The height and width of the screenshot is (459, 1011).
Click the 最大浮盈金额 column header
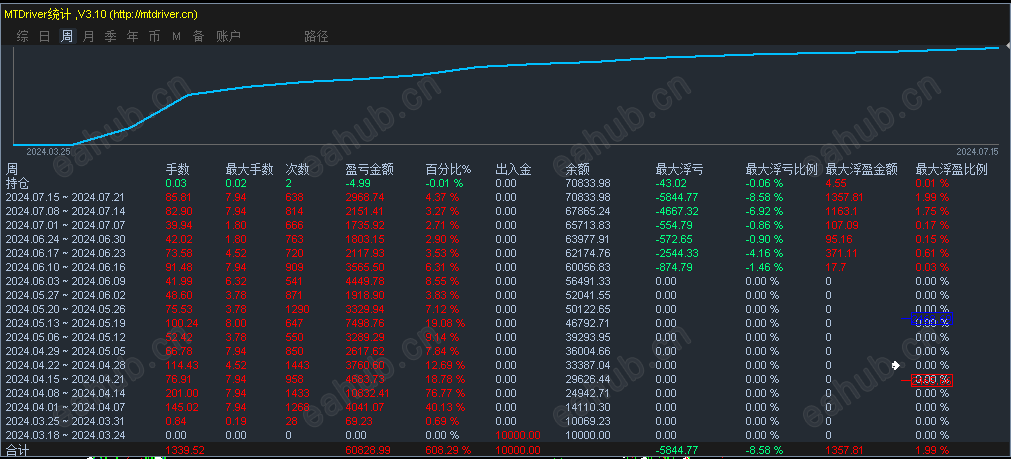point(861,170)
